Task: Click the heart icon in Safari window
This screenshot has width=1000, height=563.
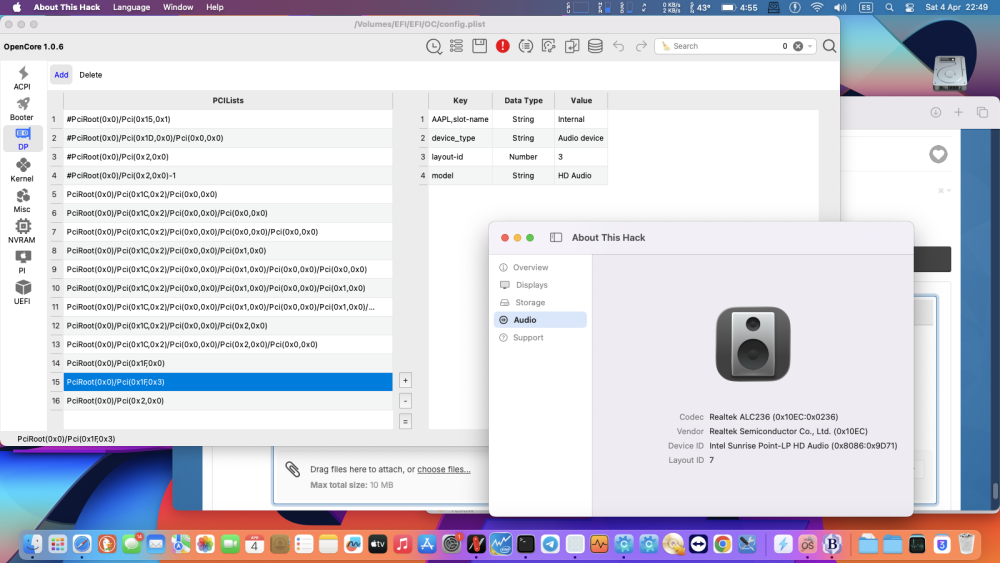Action: [938, 154]
